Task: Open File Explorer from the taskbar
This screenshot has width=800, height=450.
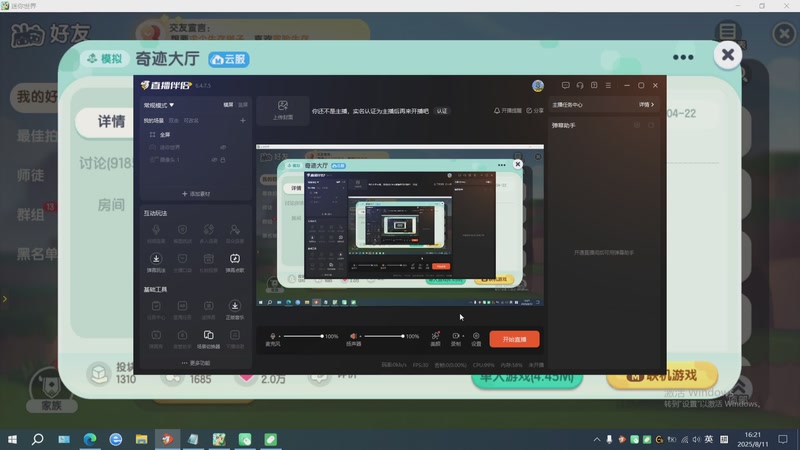Action: (141, 439)
